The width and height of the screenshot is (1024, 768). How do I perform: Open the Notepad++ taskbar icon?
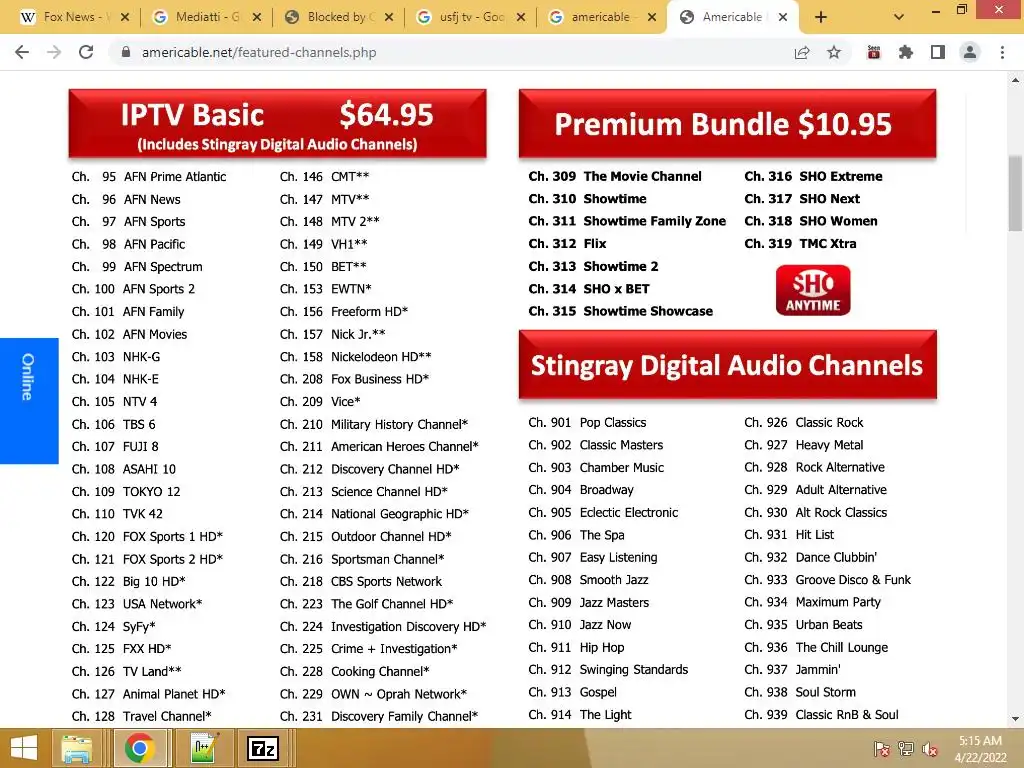click(x=203, y=748)
